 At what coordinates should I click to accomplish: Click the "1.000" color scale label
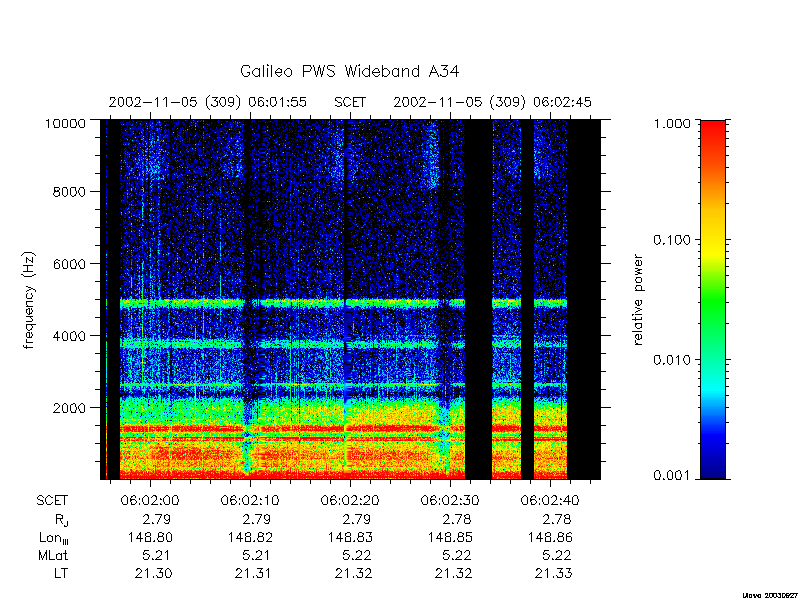coord(670,123)
